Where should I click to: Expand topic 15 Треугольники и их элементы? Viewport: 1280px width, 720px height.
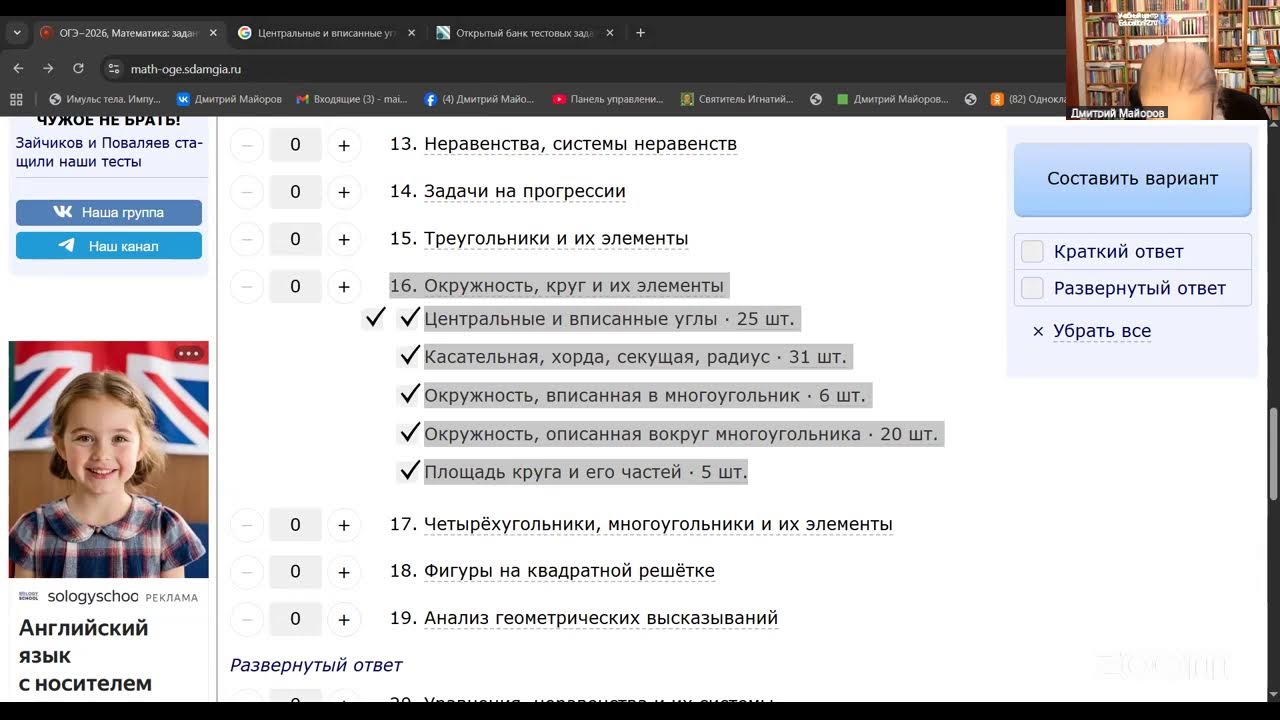coord(556,239)
